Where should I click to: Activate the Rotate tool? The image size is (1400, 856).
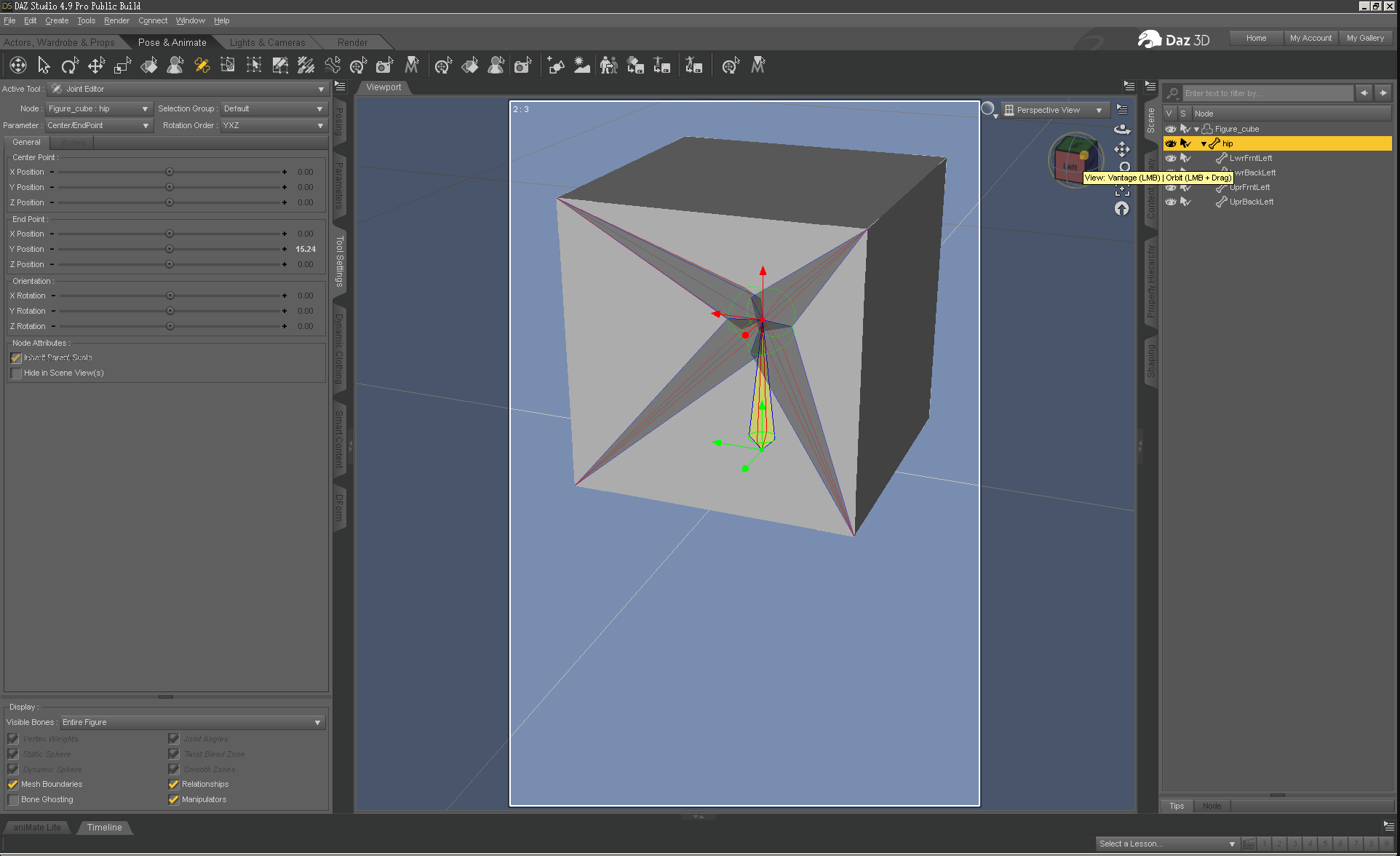69,66
